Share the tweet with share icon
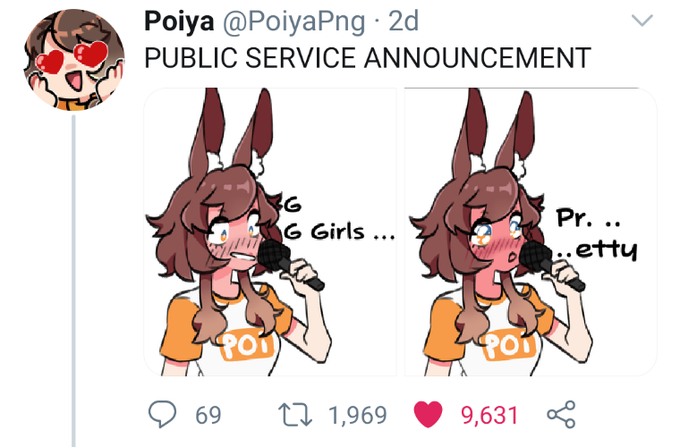Screen dimensions: 680x447 point(561,414)
